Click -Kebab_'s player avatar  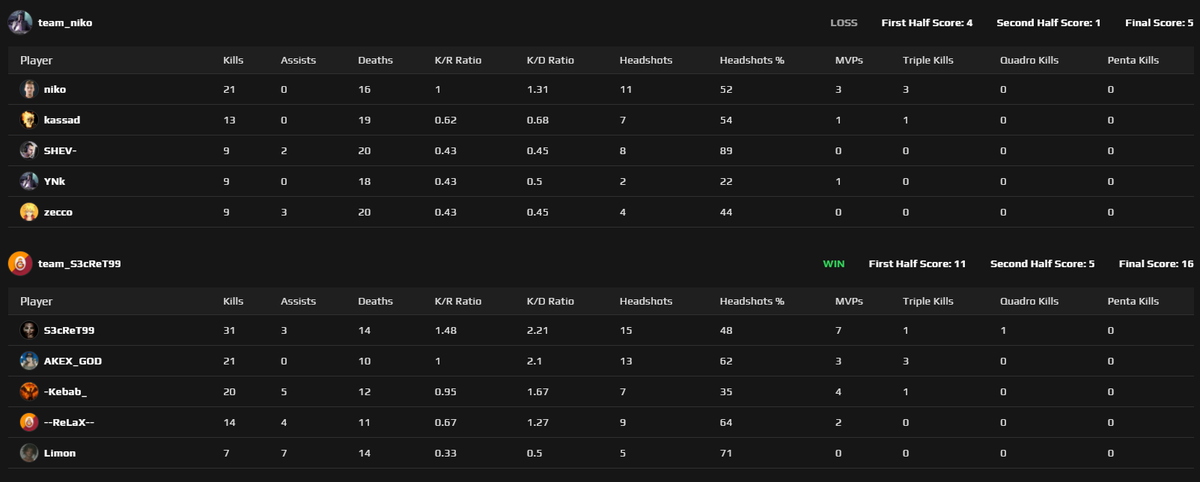tap(28, 392)
